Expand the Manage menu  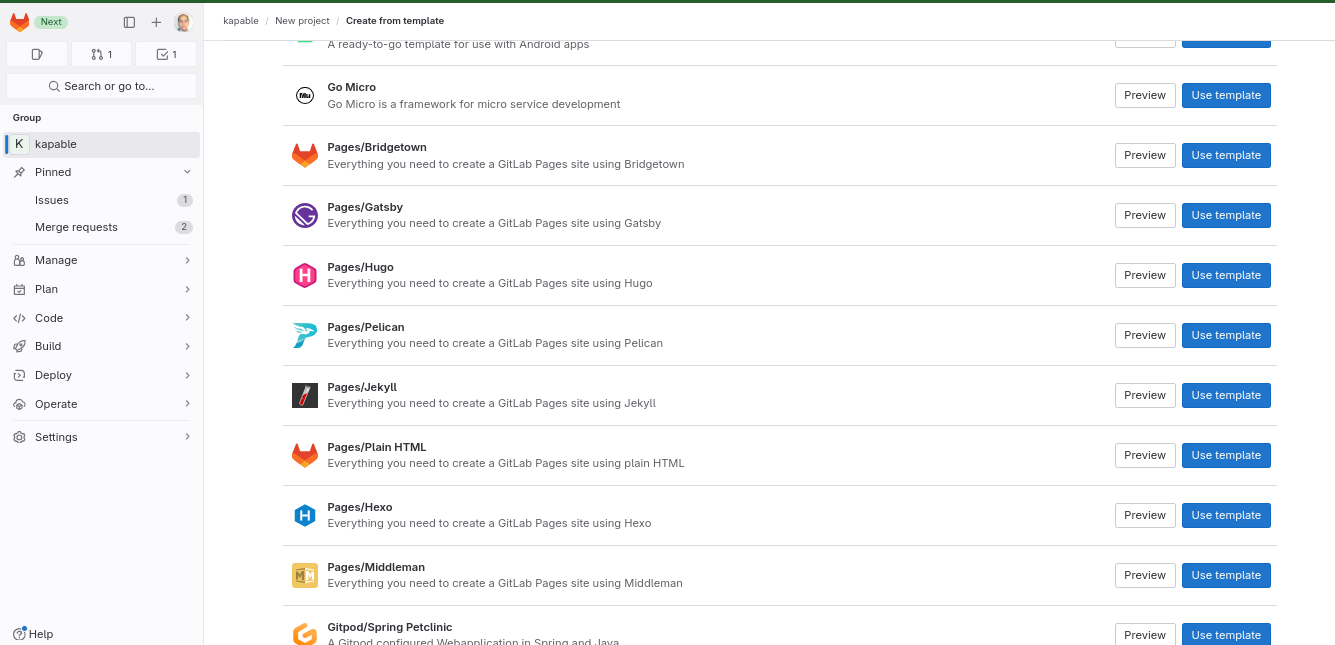coord(187,260)
